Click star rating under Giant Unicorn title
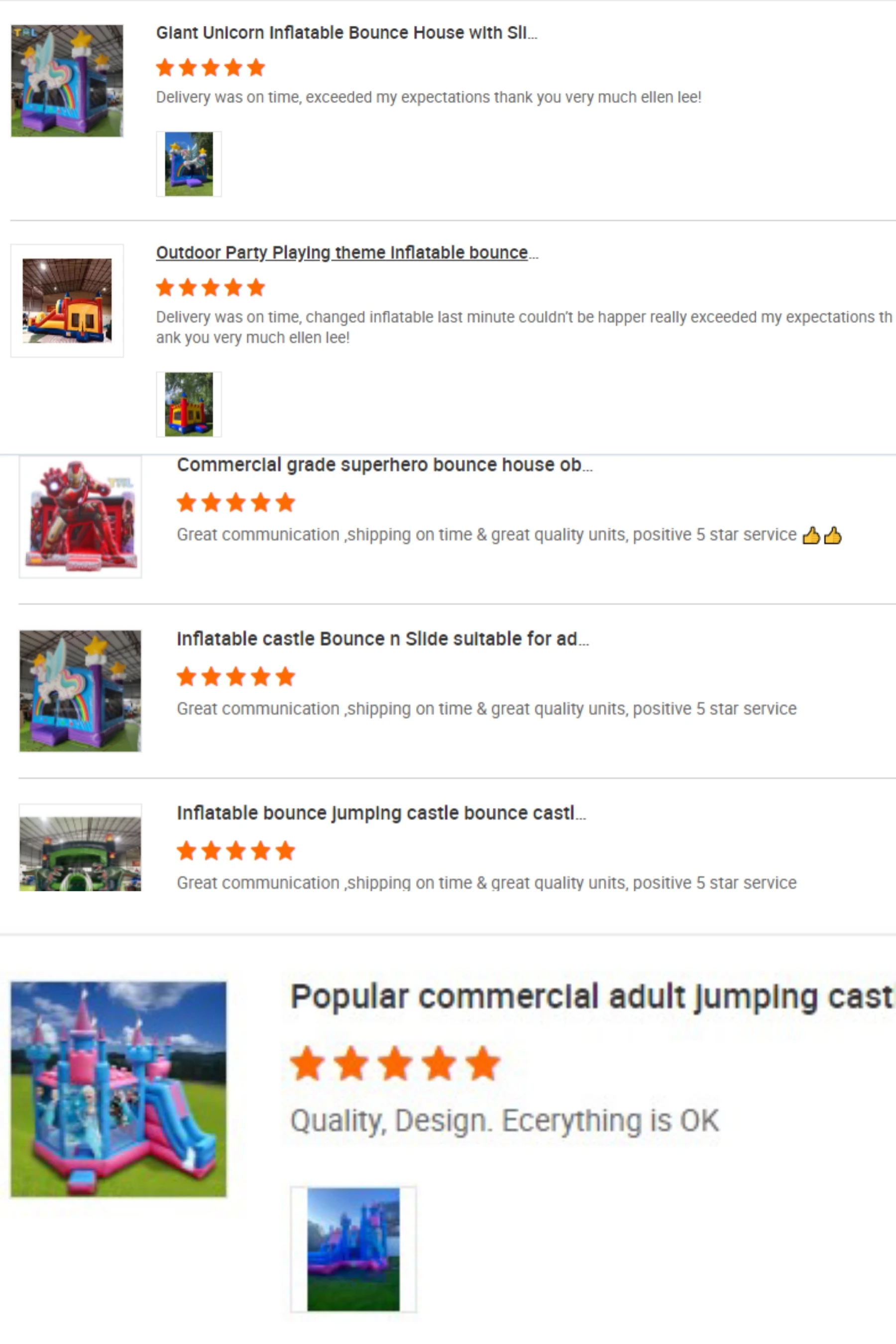 click(210, 67)
